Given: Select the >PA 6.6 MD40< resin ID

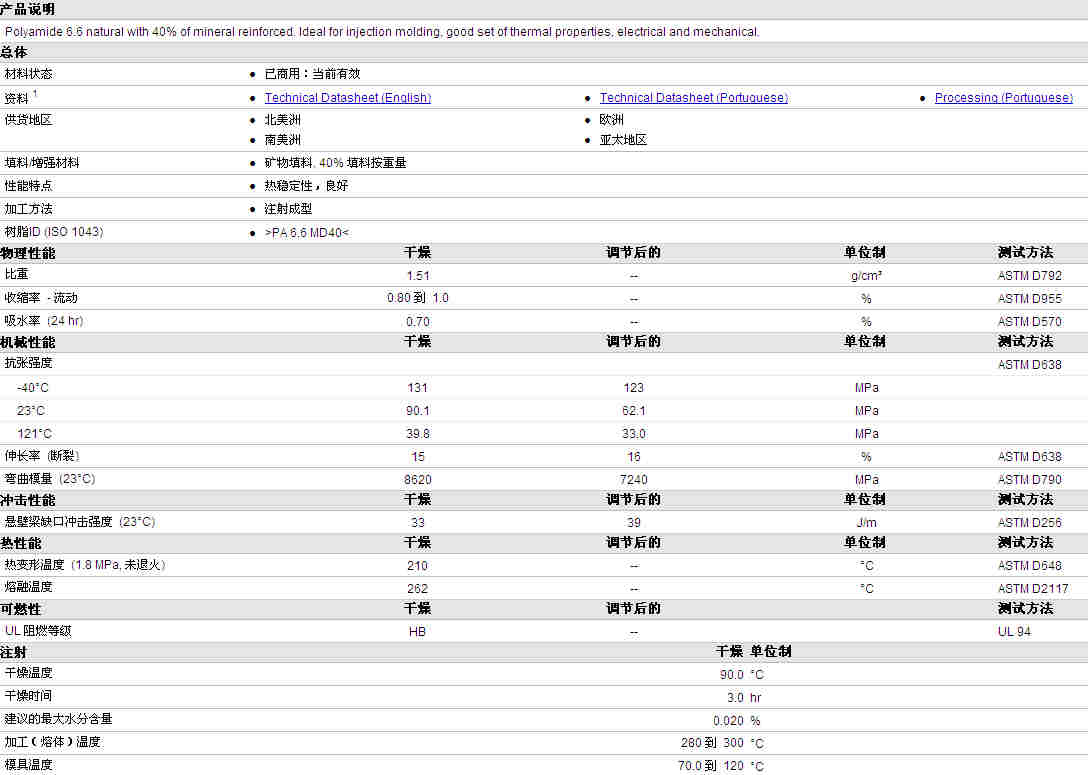Looking at the screenshot, I should 307,232.
